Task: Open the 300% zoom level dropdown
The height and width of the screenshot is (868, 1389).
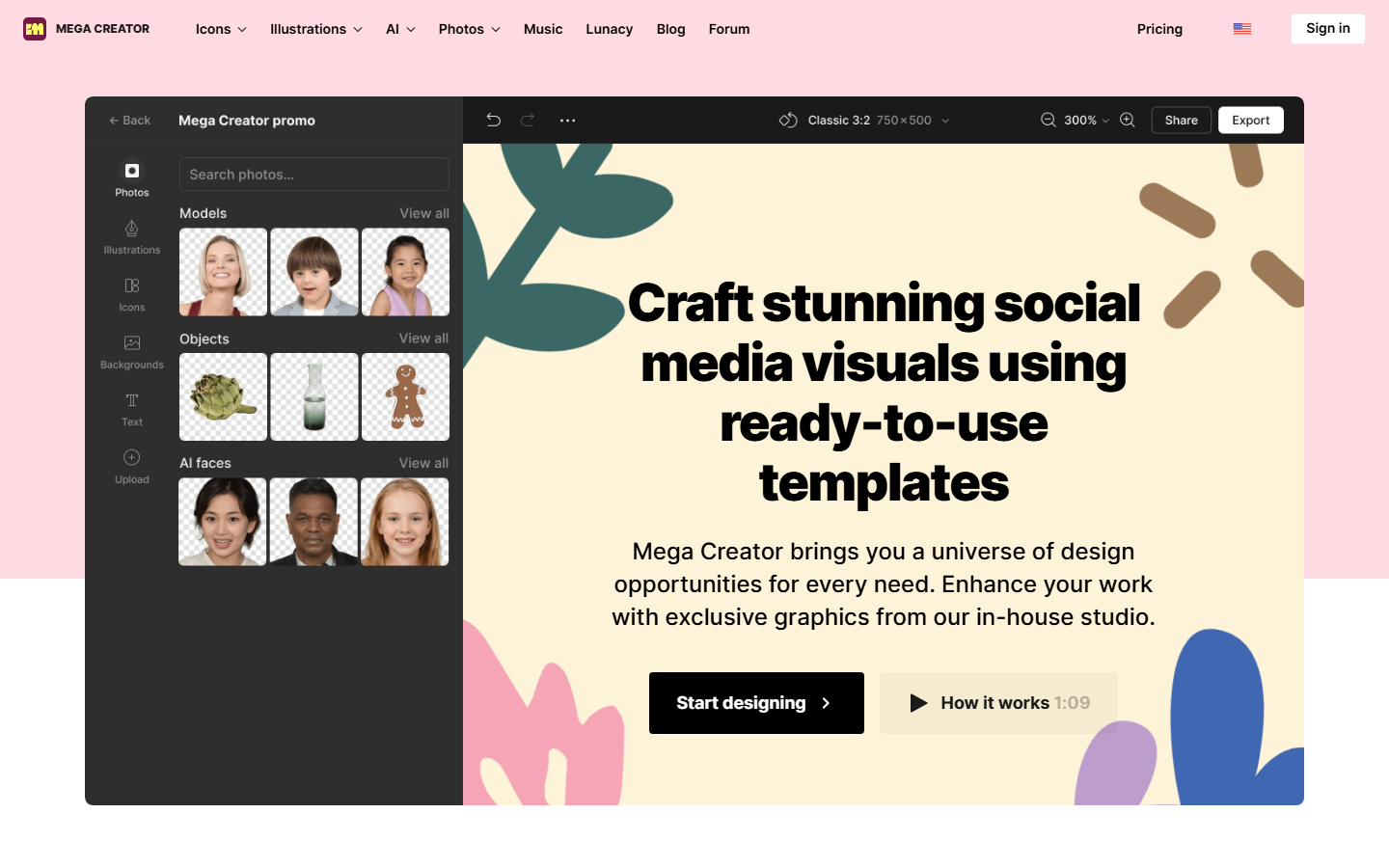Action: tap(1086, 121)
